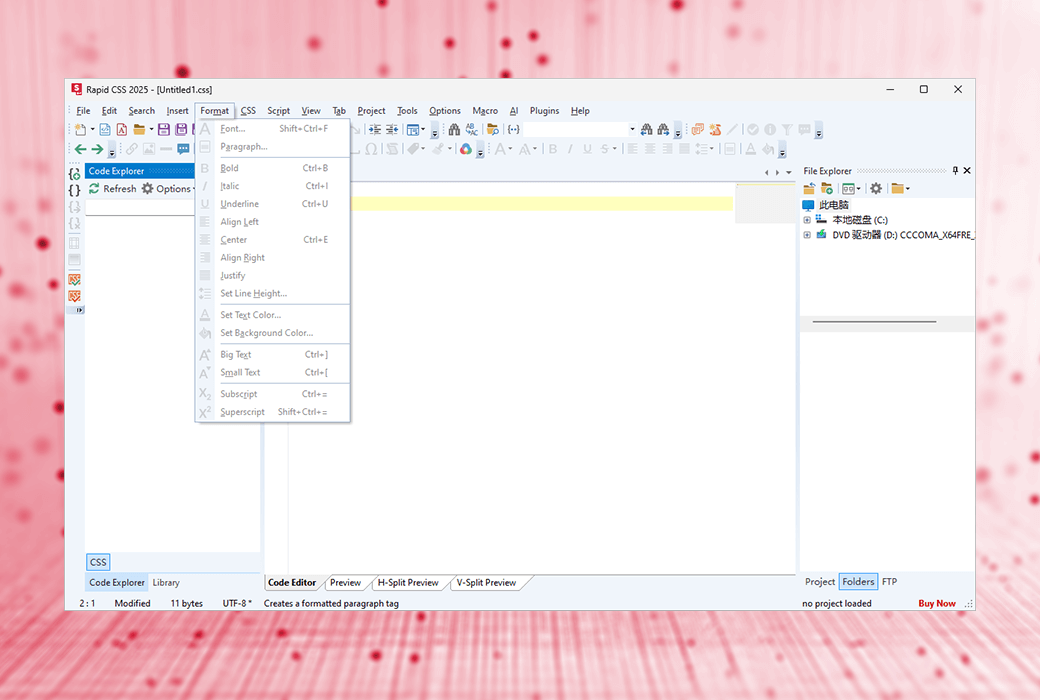Switch to the FTP tab

[889, 582]
